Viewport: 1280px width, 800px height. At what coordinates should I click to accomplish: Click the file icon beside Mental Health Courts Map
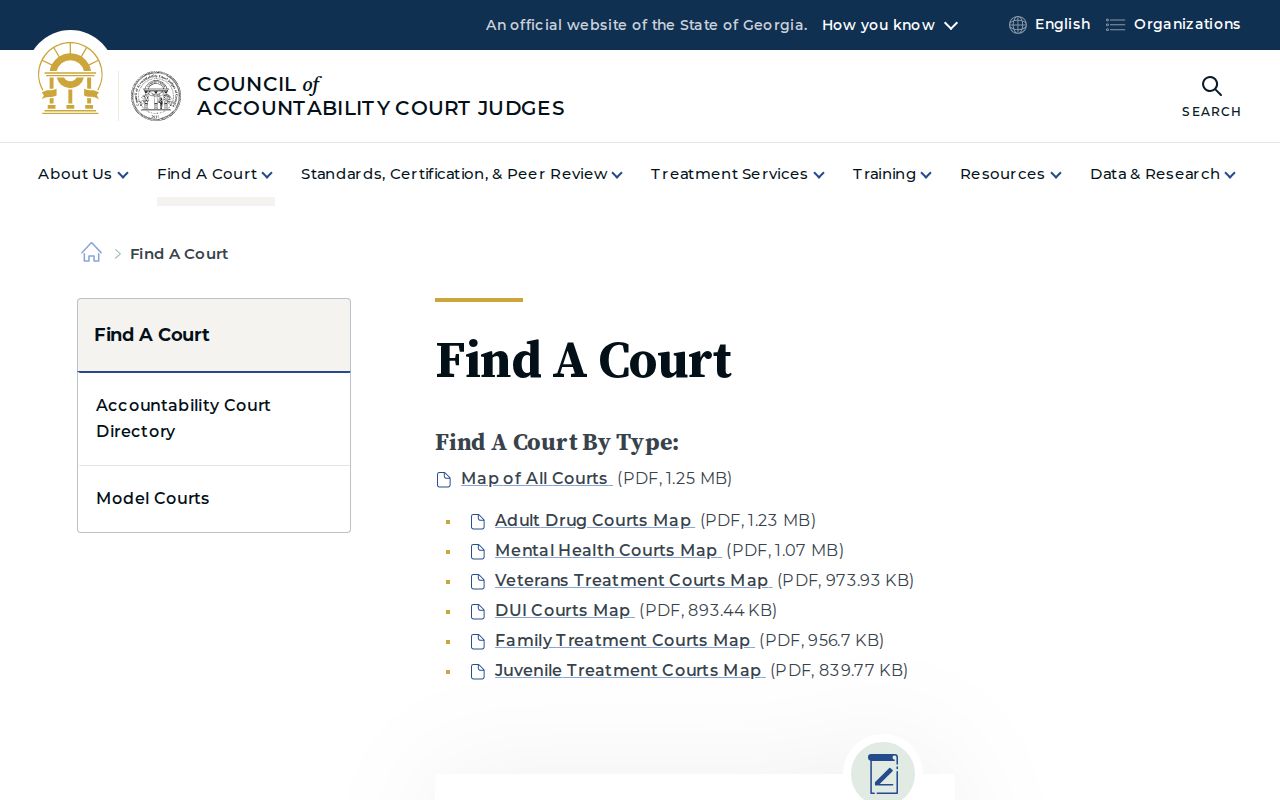478,552
